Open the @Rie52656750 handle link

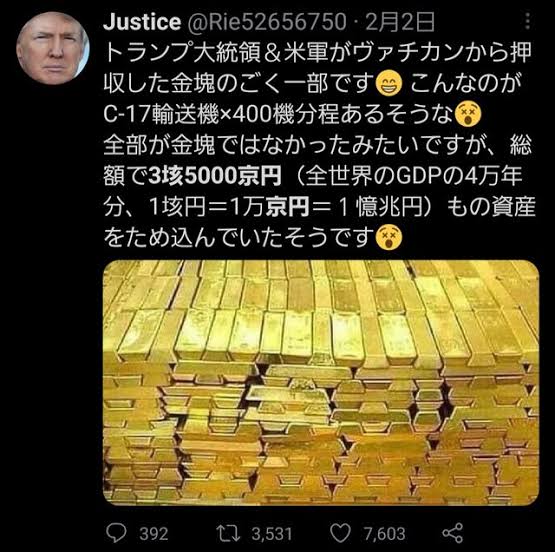point(266,22)
